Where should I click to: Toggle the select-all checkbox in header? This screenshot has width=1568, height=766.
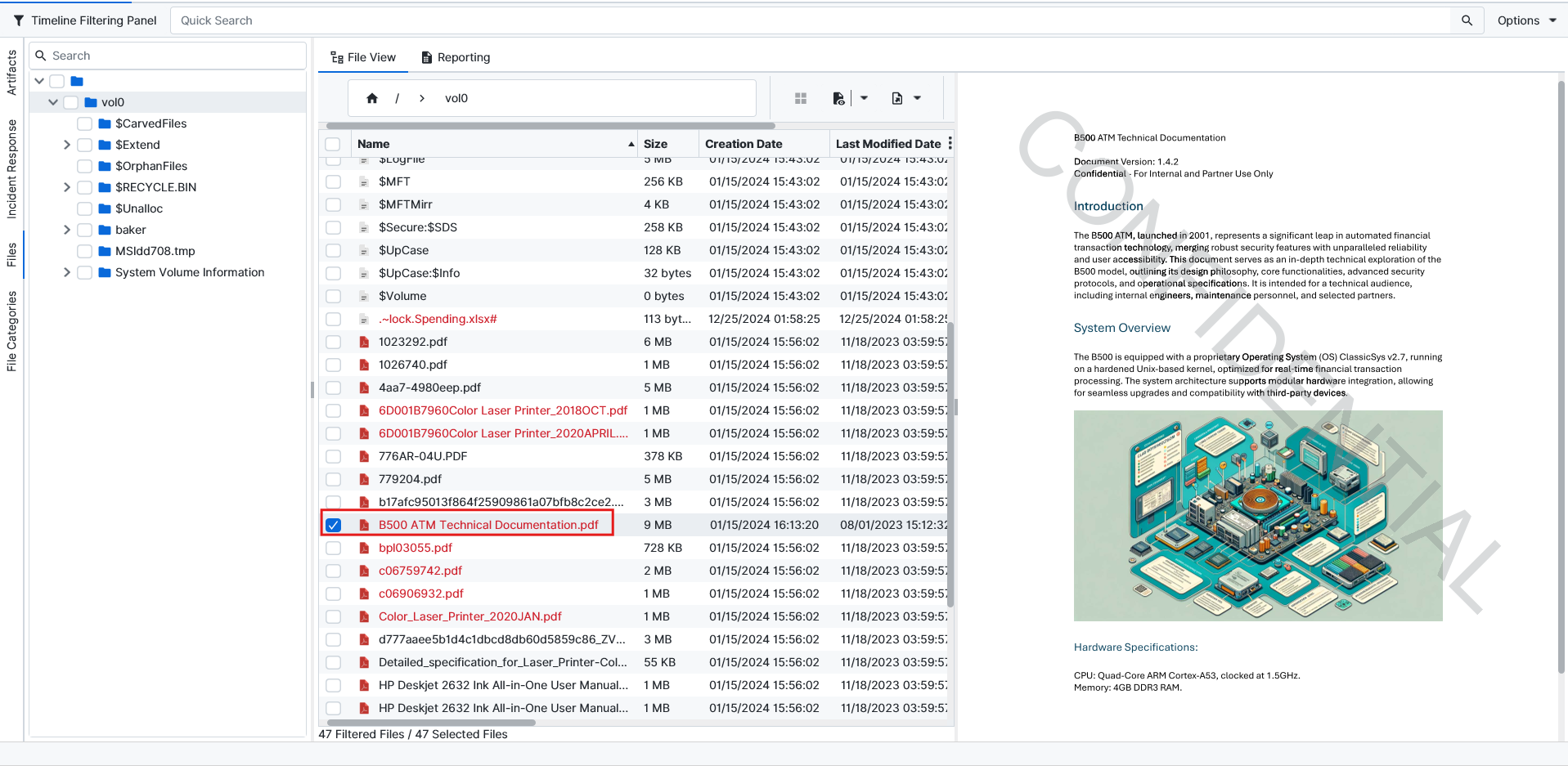333,144
